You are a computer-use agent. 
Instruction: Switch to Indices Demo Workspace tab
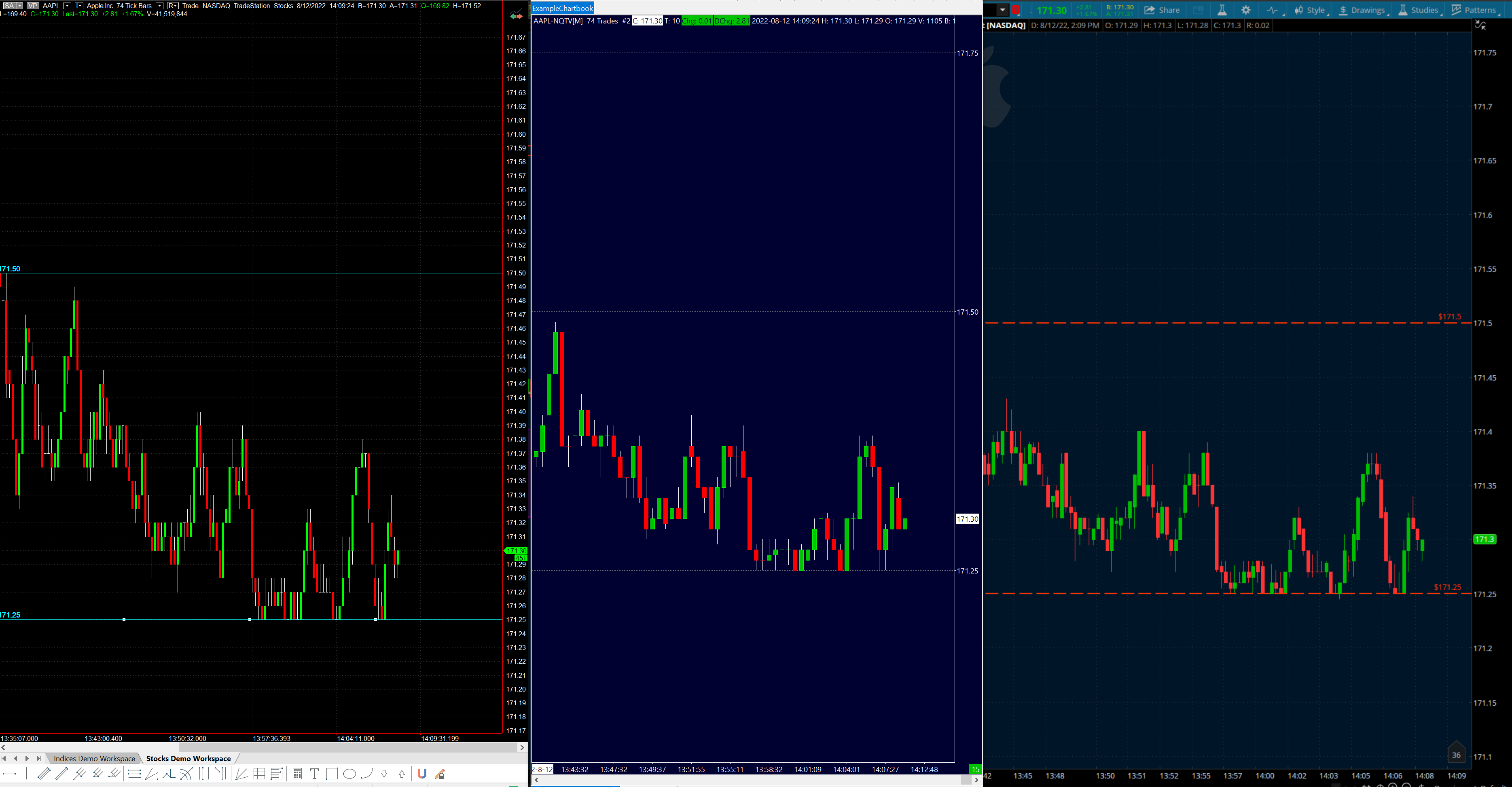pos(94,758)
